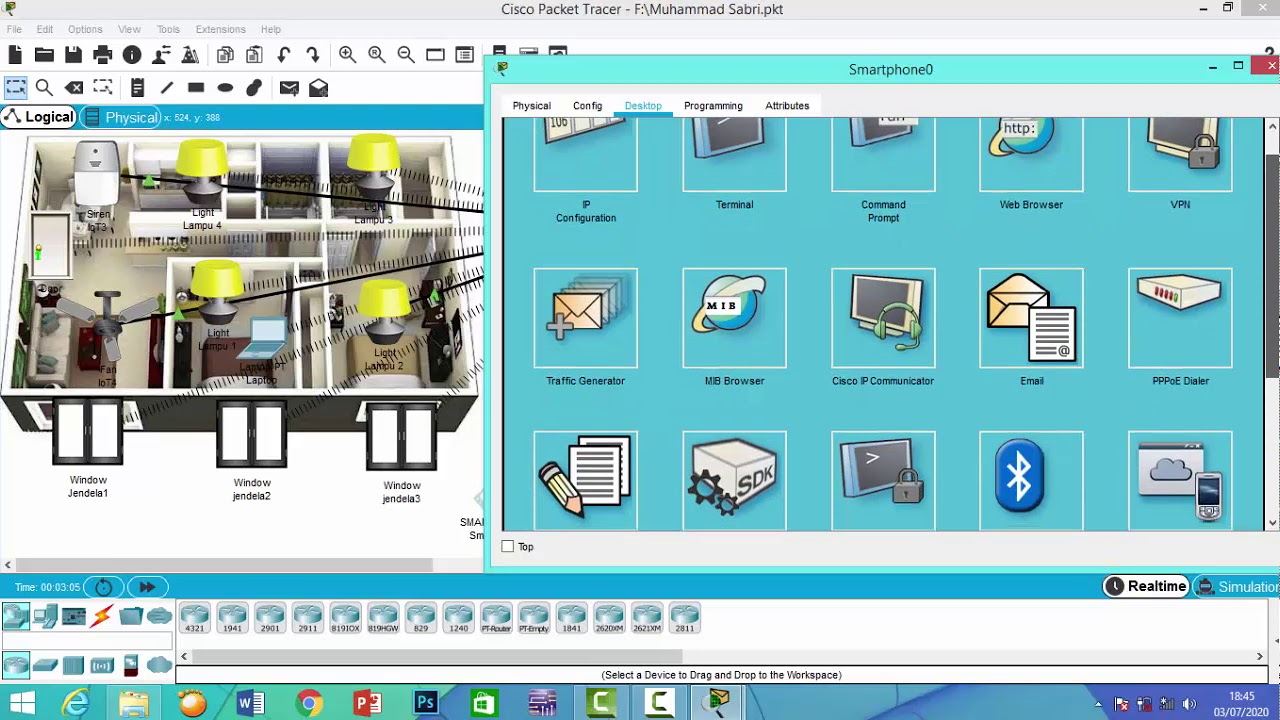Switch to Realtime mode
The width and height of the screenshot is (1280, 720).
coord(1146,587)
